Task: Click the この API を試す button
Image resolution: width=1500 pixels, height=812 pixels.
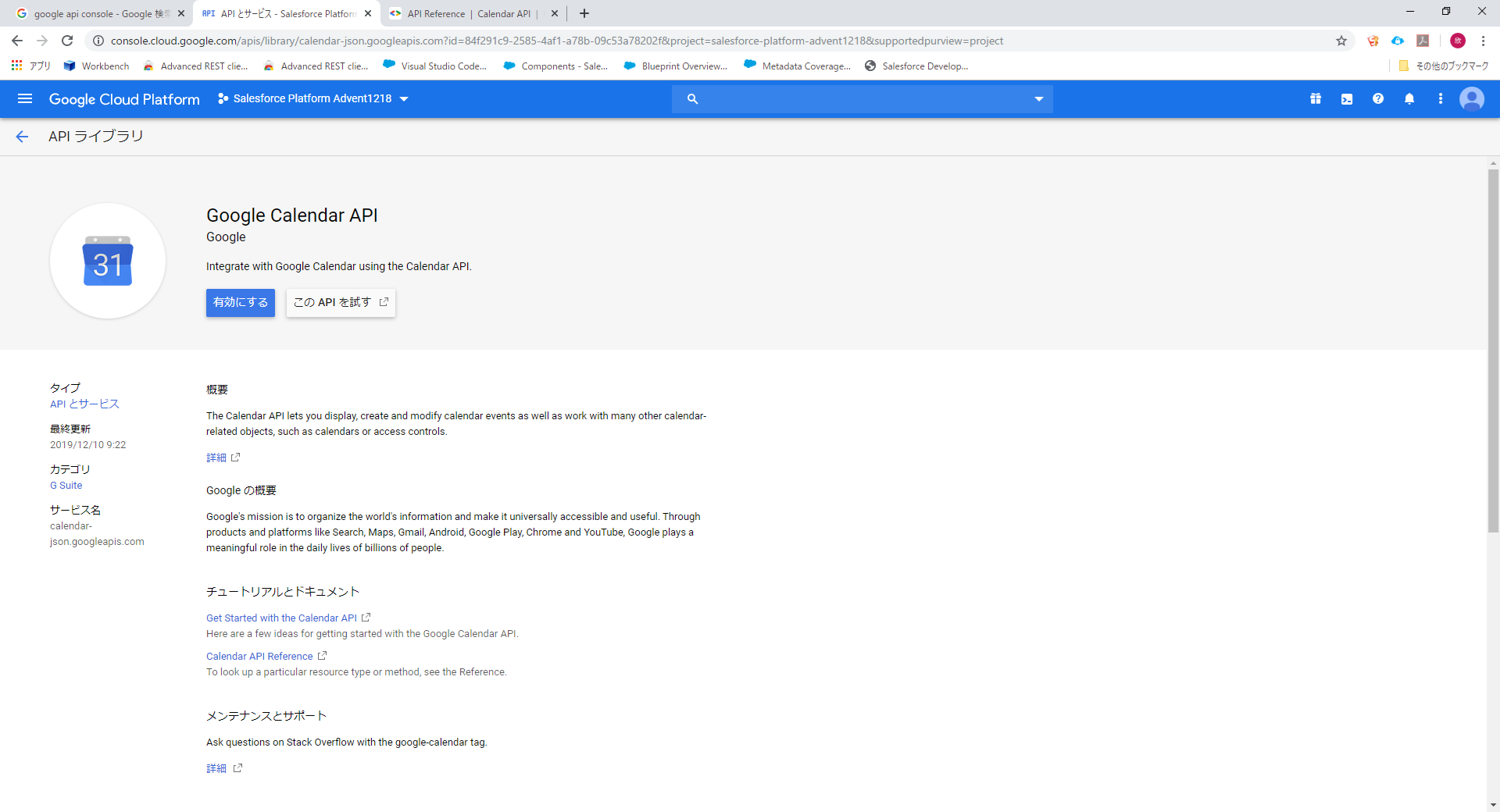Action: [x=341, y=303]
